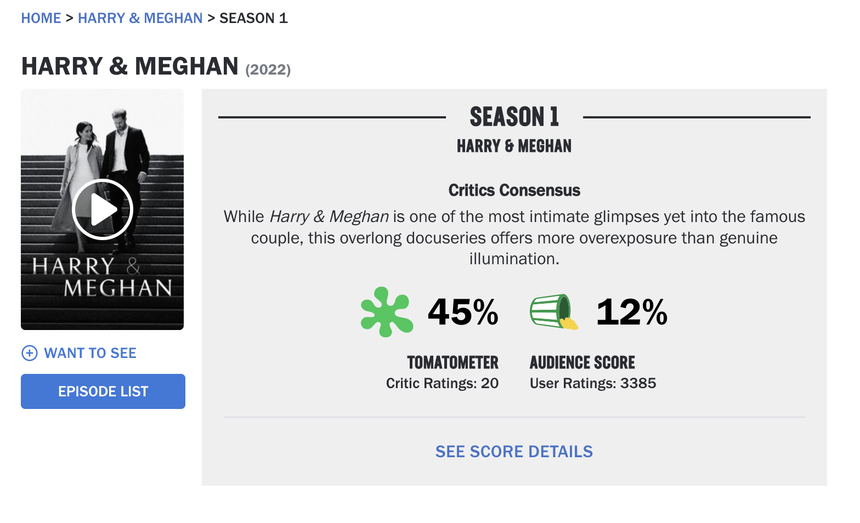Click User Ratings: 3385 count
Image resolution: width=860 pixels, height=523 pixels.
(592, 383)
